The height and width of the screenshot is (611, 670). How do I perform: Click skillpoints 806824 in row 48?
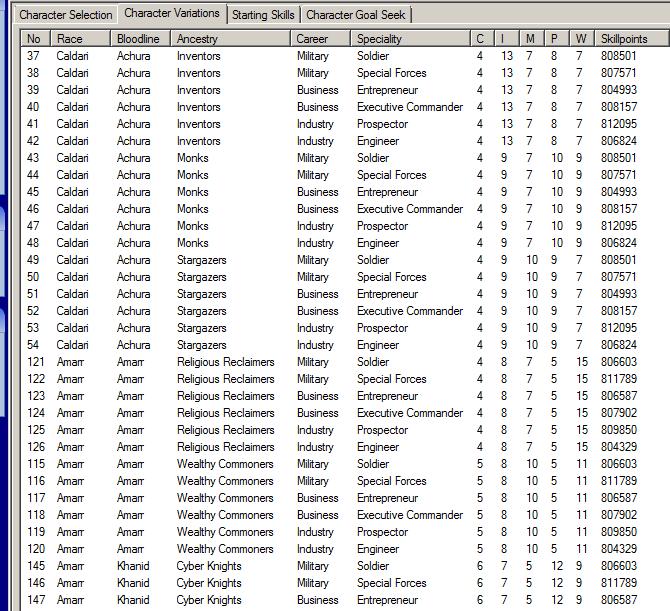pyautogui.click(x=619, y=243)
